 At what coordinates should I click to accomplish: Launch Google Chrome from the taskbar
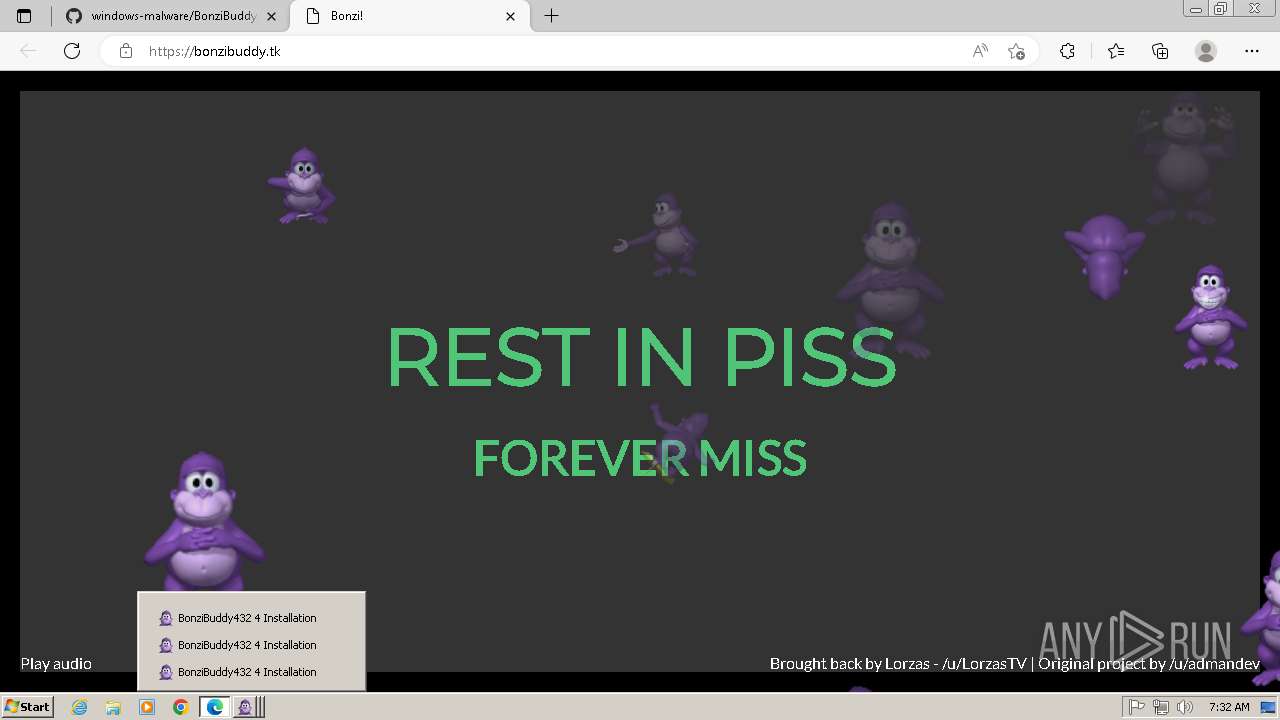181,707
